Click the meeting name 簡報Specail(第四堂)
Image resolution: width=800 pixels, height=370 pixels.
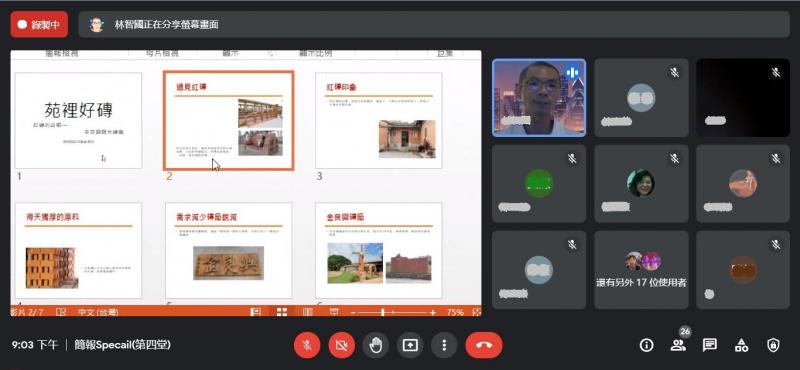(122, 345)
